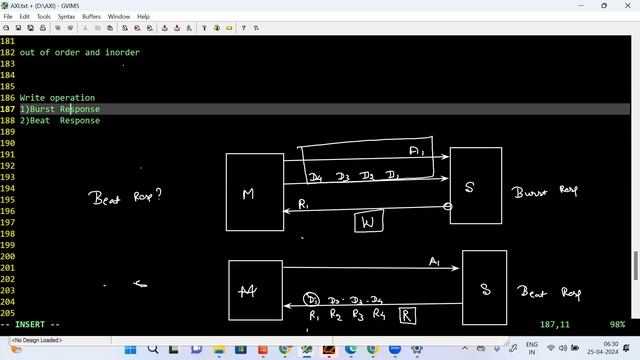Open the Zoom app on the taskbar

(x=395, y=350)
